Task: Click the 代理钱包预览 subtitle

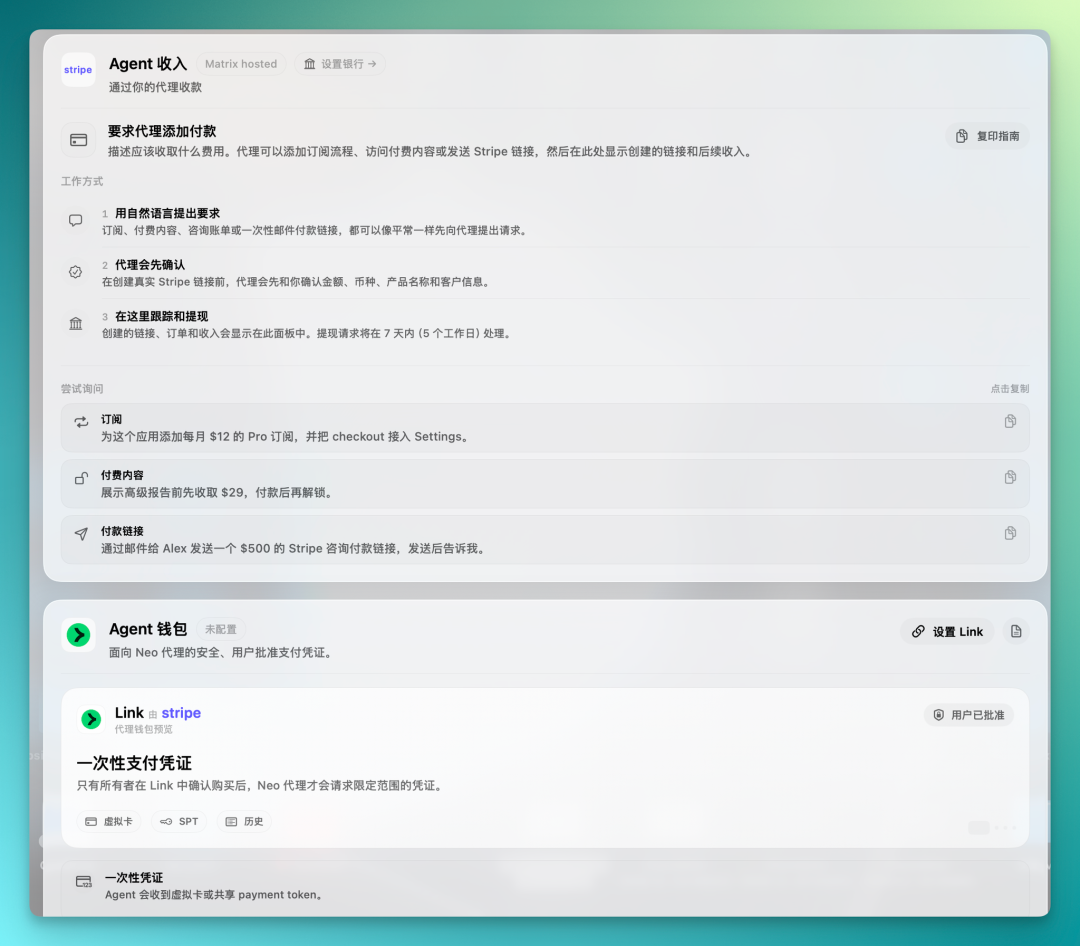Action: click(x=144, y=729)
